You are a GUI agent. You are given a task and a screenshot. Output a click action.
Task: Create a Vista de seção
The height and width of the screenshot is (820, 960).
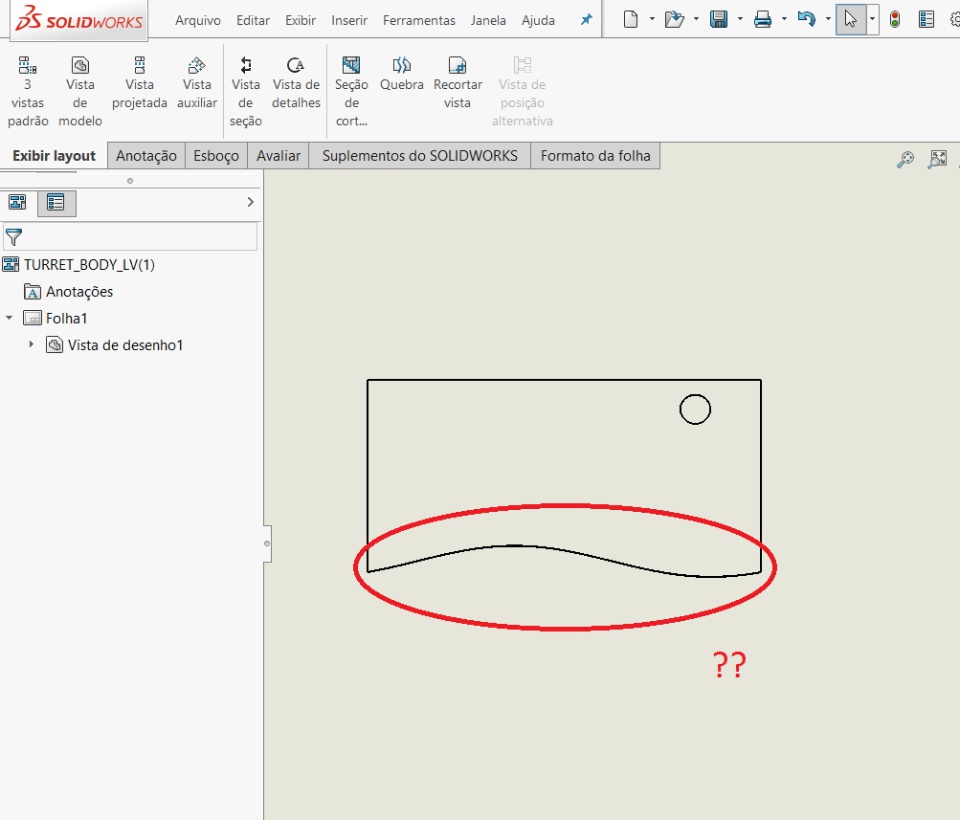246,91
